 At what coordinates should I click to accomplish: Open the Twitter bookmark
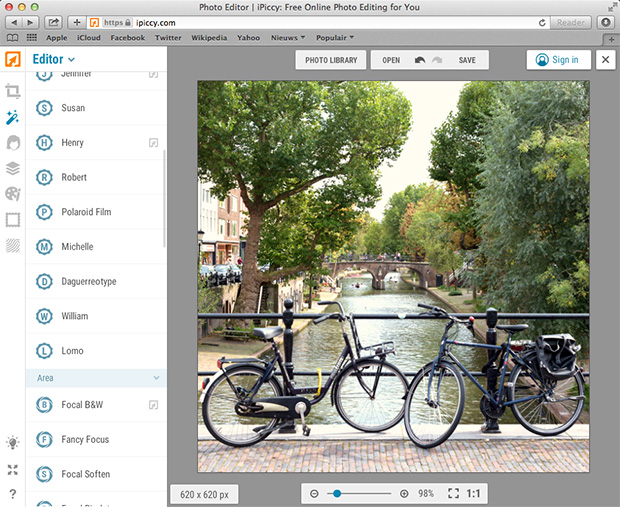click(168, 38)
